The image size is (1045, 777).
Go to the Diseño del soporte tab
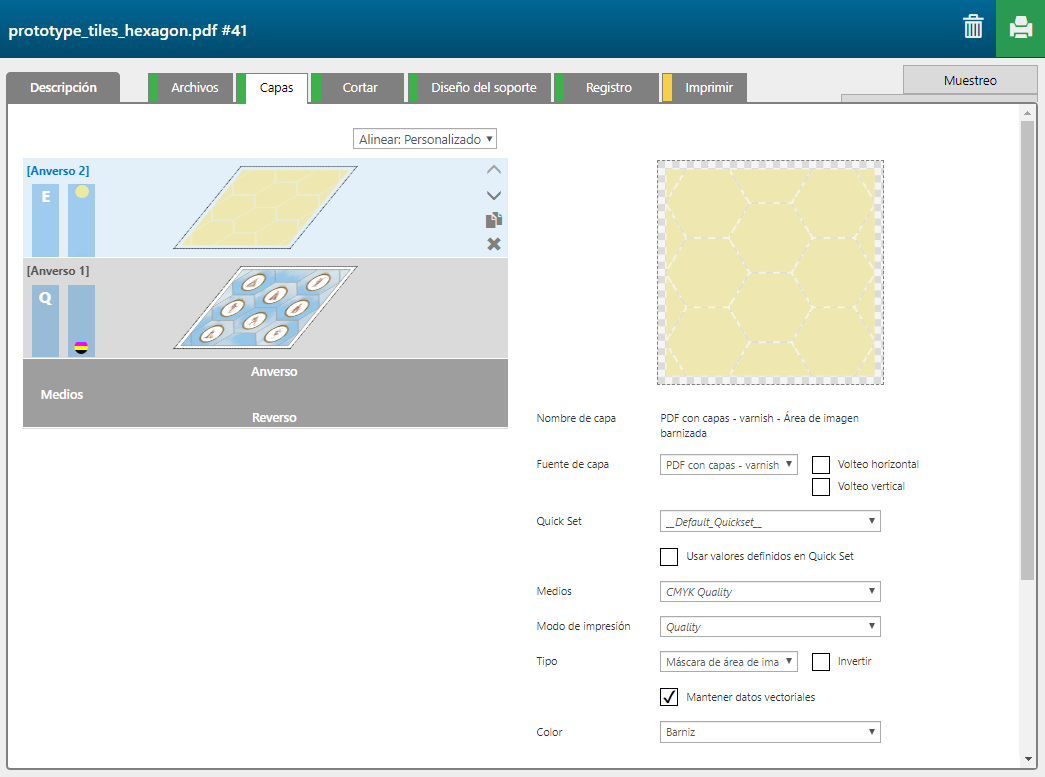click(x=483, y=88)
